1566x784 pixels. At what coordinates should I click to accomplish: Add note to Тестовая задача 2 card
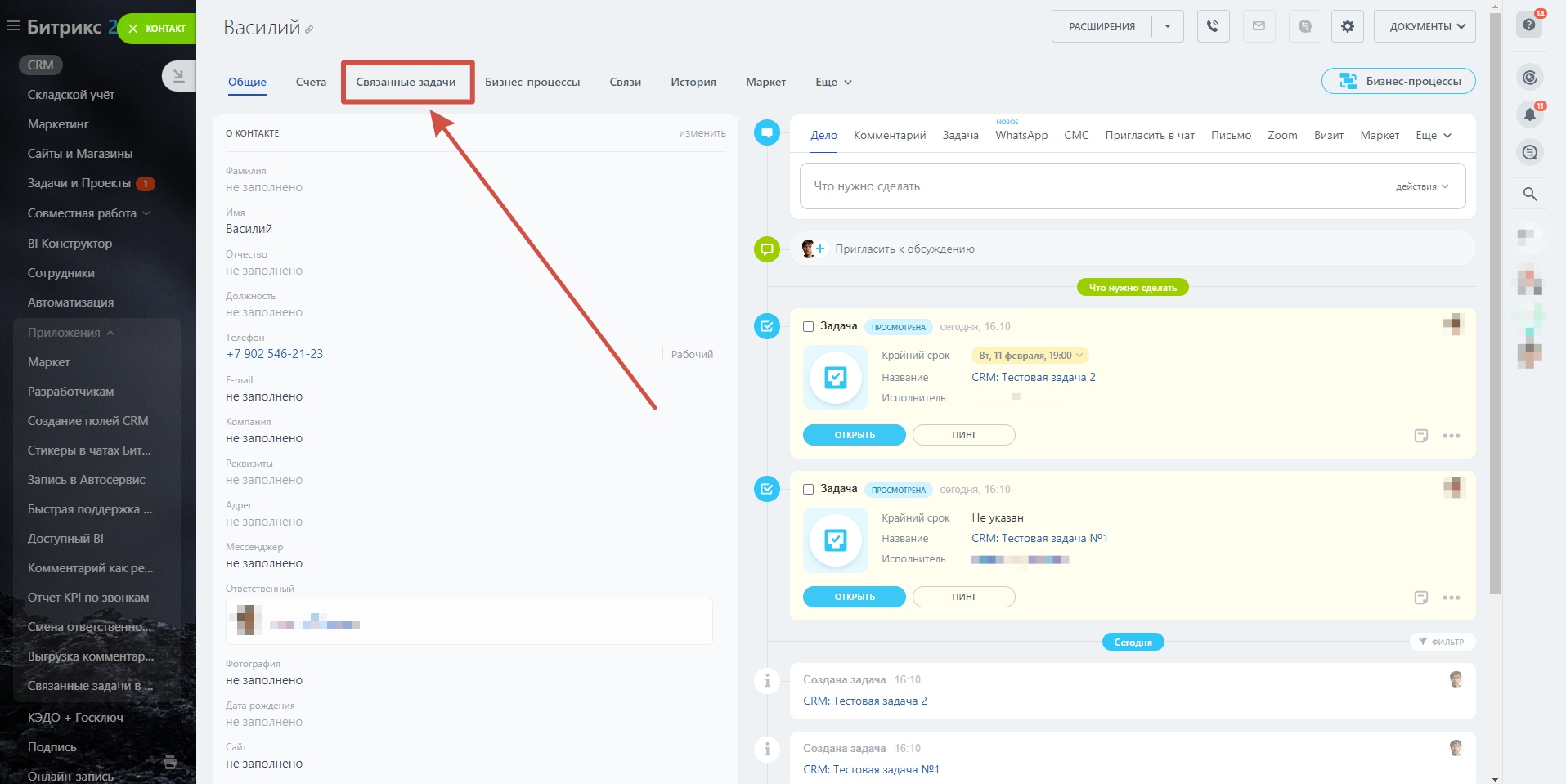click(1421, 436)
